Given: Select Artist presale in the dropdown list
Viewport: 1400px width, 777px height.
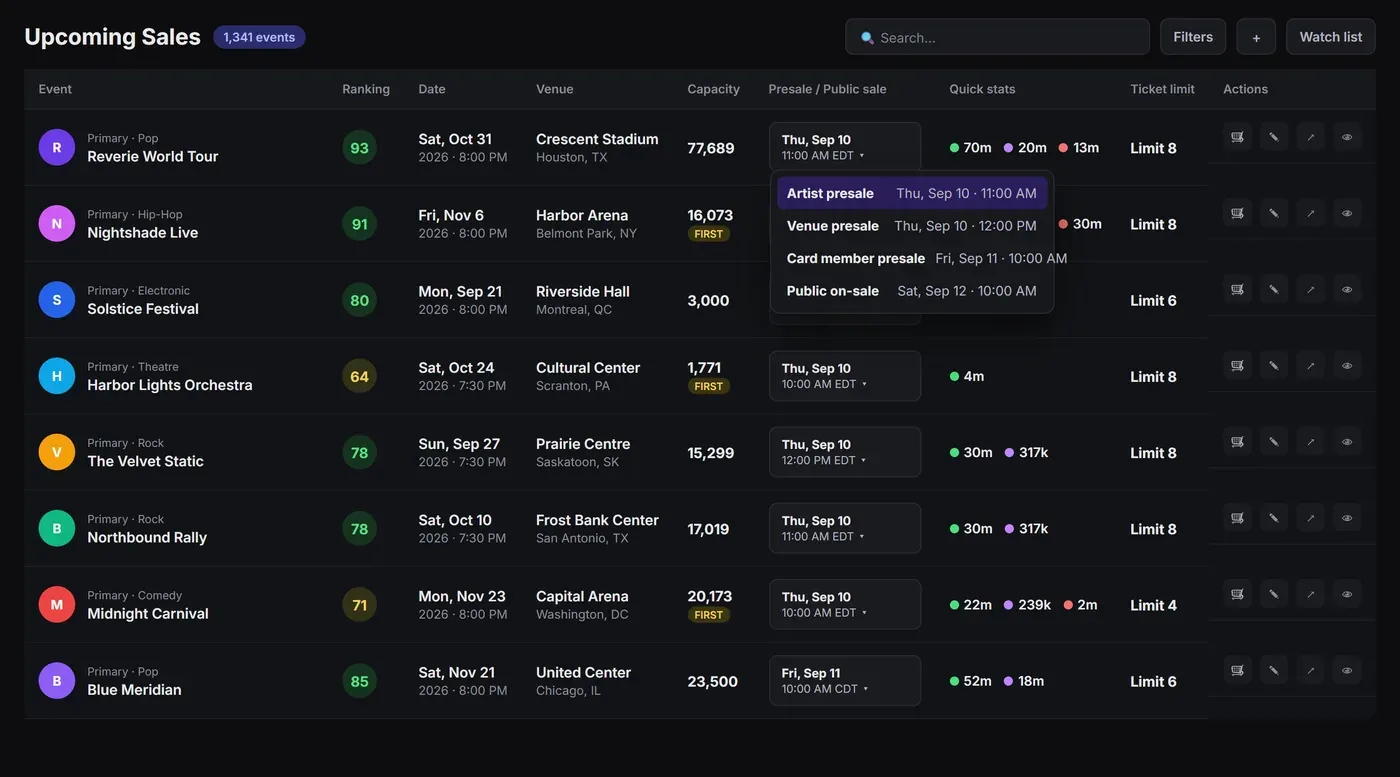Looking at the screenshot, I should [912, 193].
